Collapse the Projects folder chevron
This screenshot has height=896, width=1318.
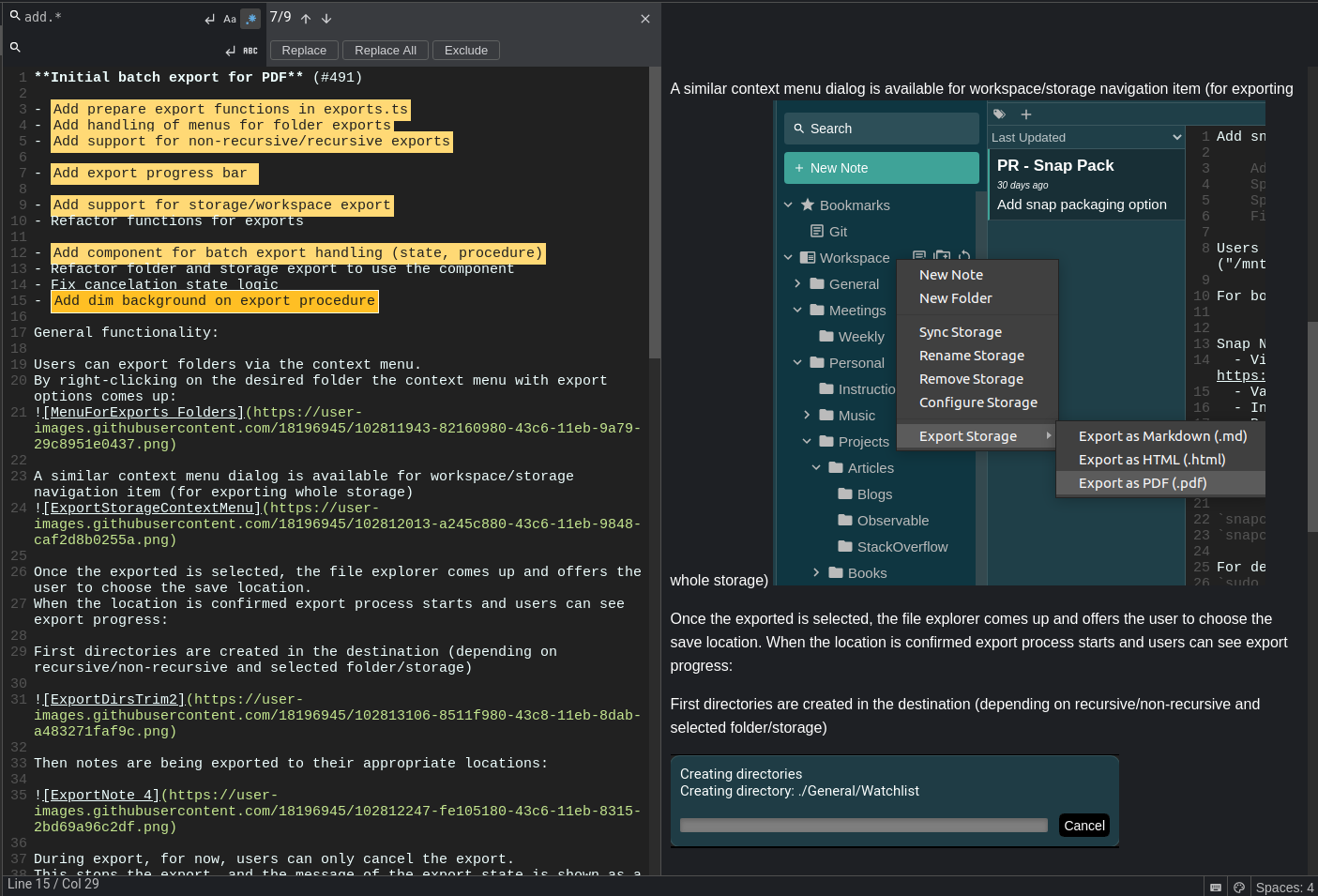click(x=807, y=441)
